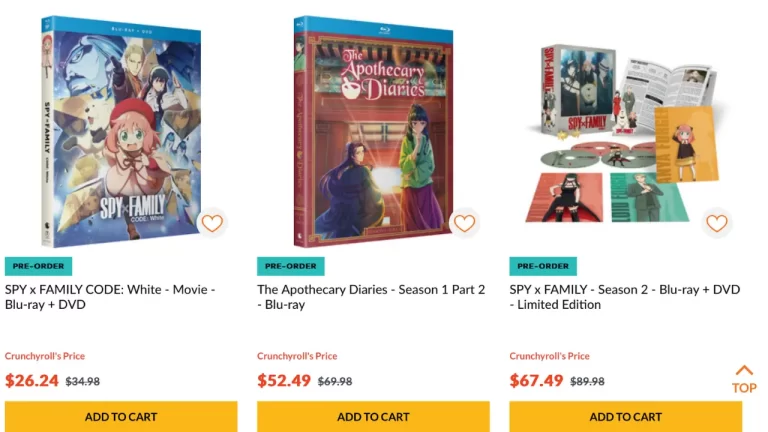Click PRE-ORDER badge on the Season 2 Limited Edition

543,266
